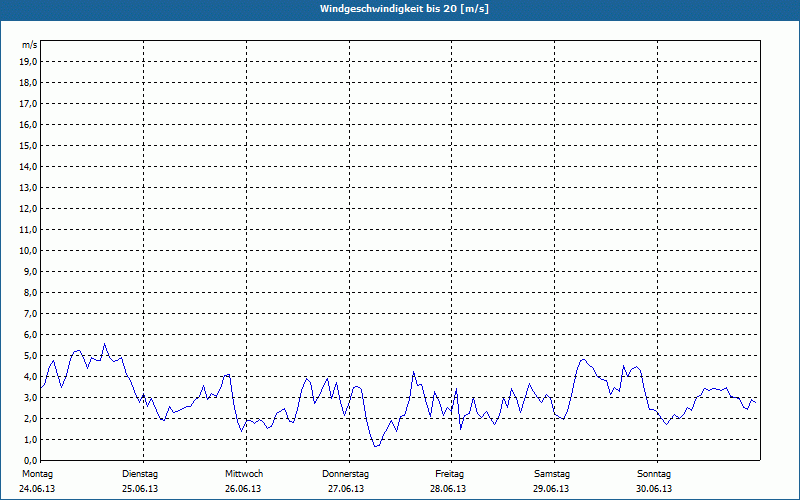The image size is (800, 500).
Task: Click the 9,0 y-axis label
Action: pos(30,271)
